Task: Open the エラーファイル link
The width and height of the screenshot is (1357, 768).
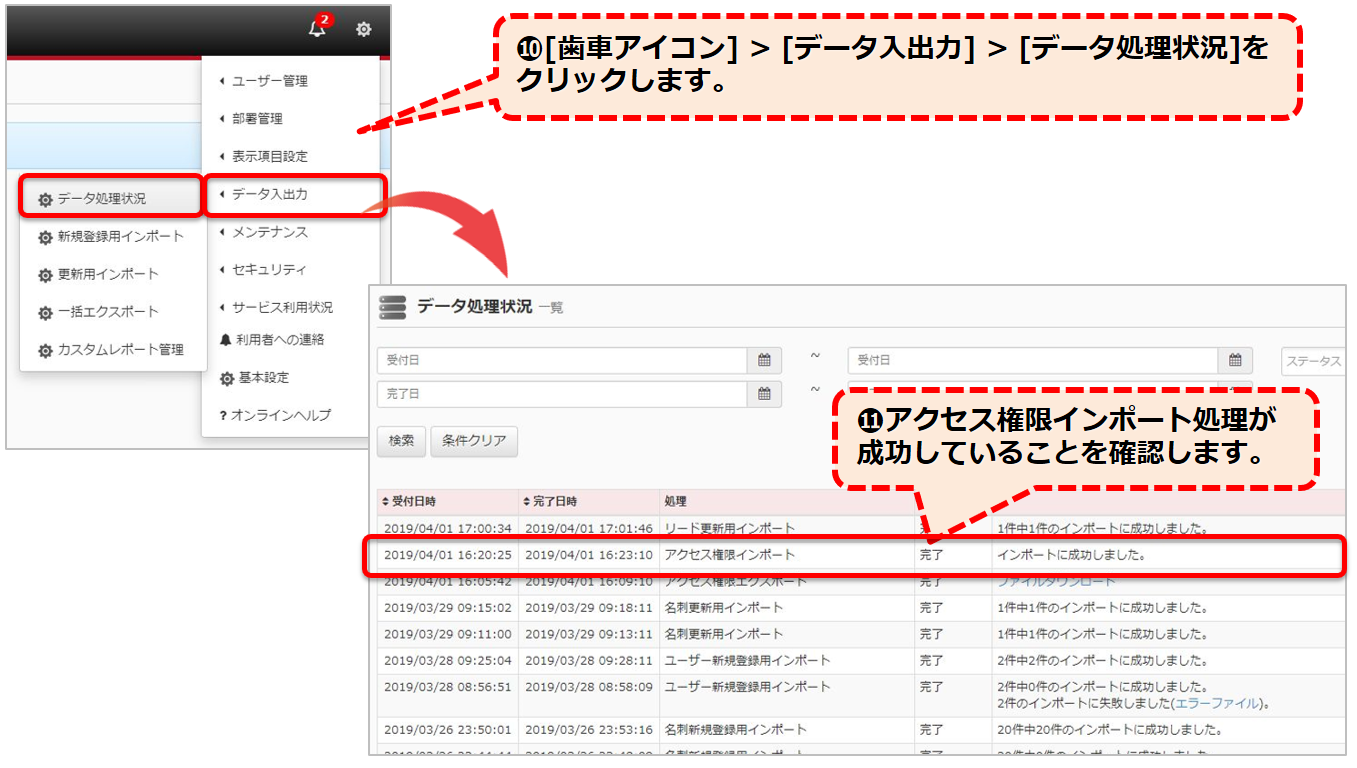Action: pyautogui.click(x=1219, y=704)
